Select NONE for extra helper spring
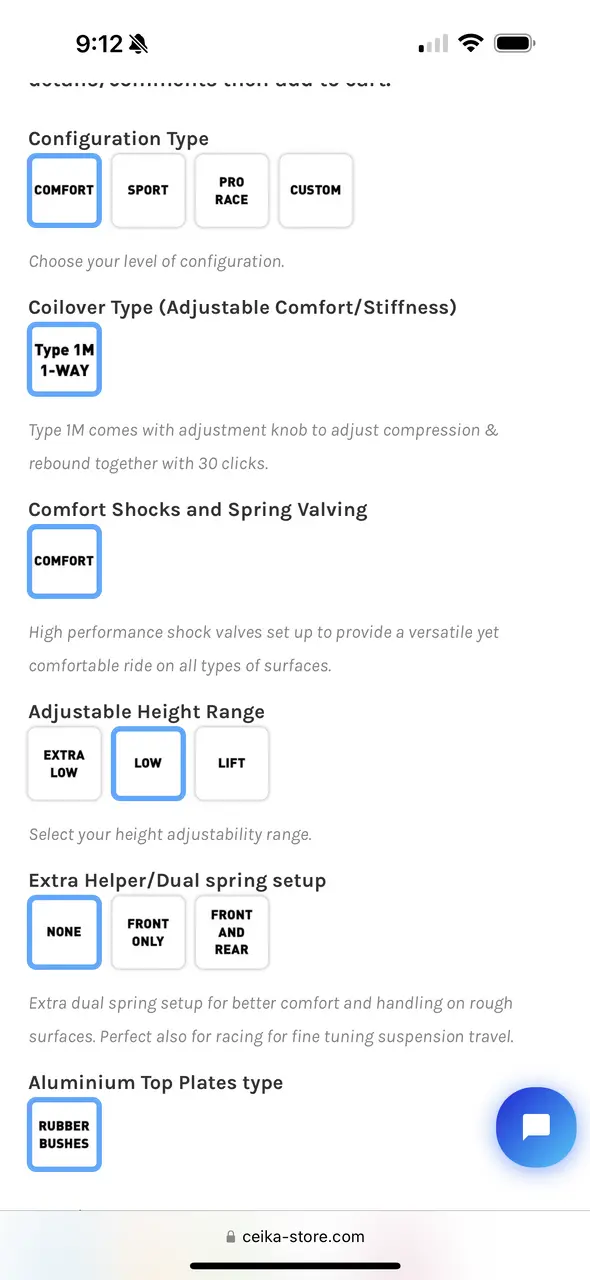This screenshot has width=590, height=1280. pos(64,932)
